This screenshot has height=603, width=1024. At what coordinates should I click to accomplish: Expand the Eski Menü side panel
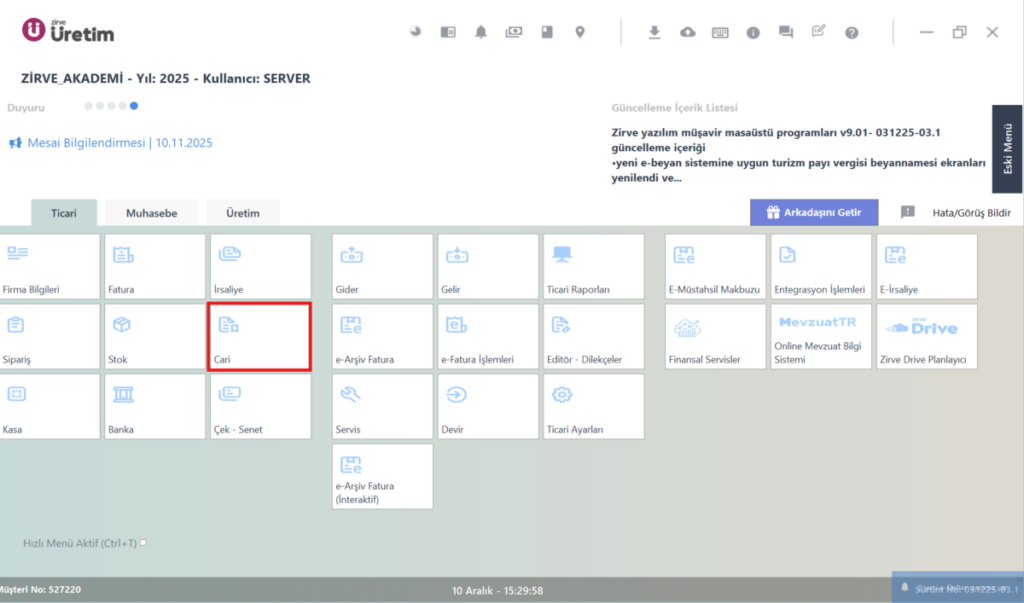pyautogui.click(x=1007, y=149)
